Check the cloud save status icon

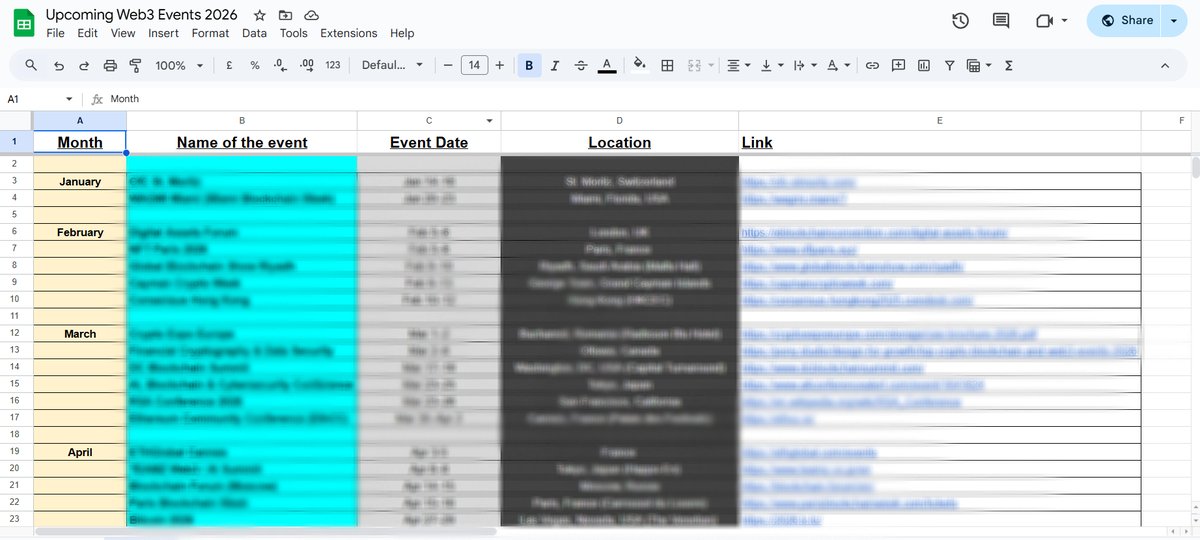[x=312, y=16]
